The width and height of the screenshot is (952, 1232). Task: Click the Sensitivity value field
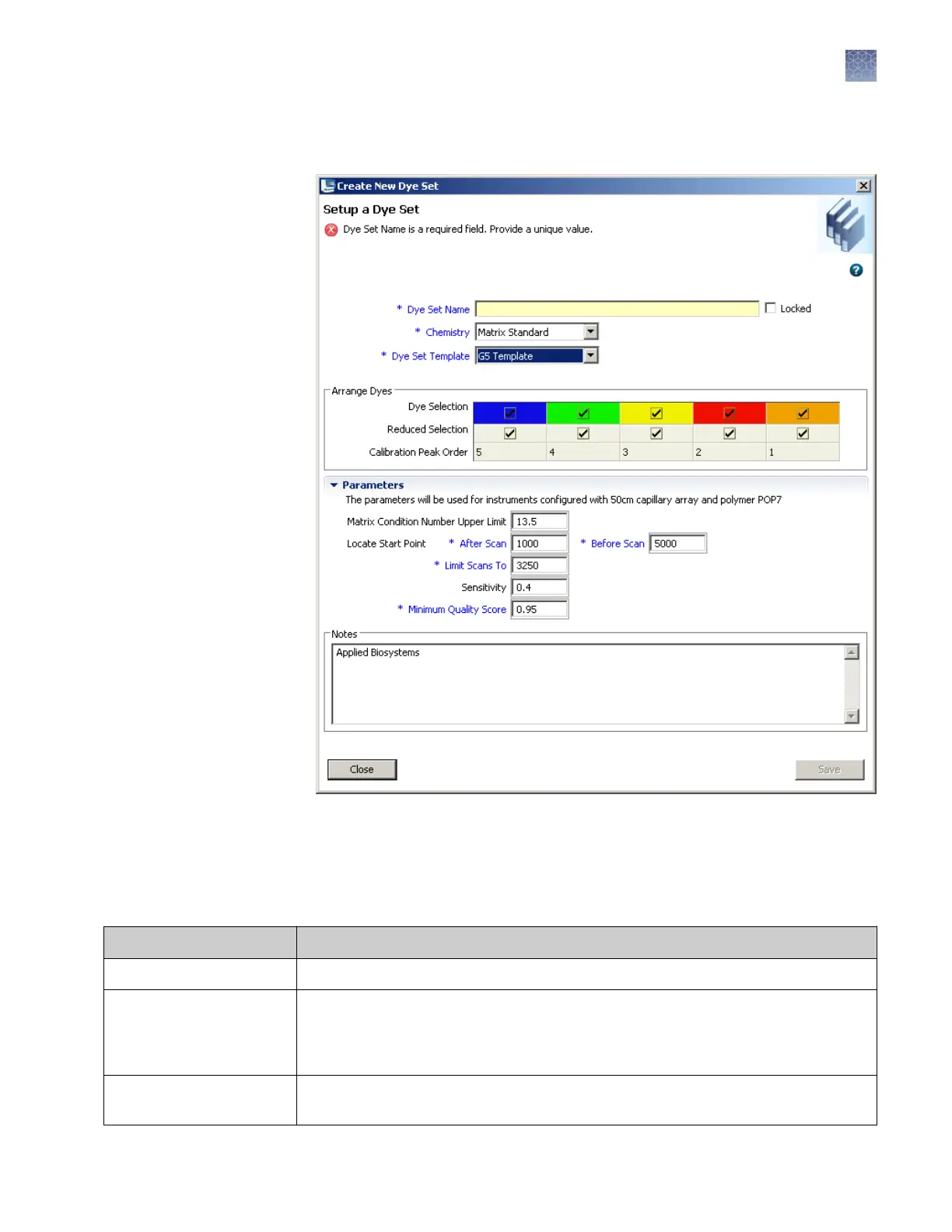coord(540,587)
